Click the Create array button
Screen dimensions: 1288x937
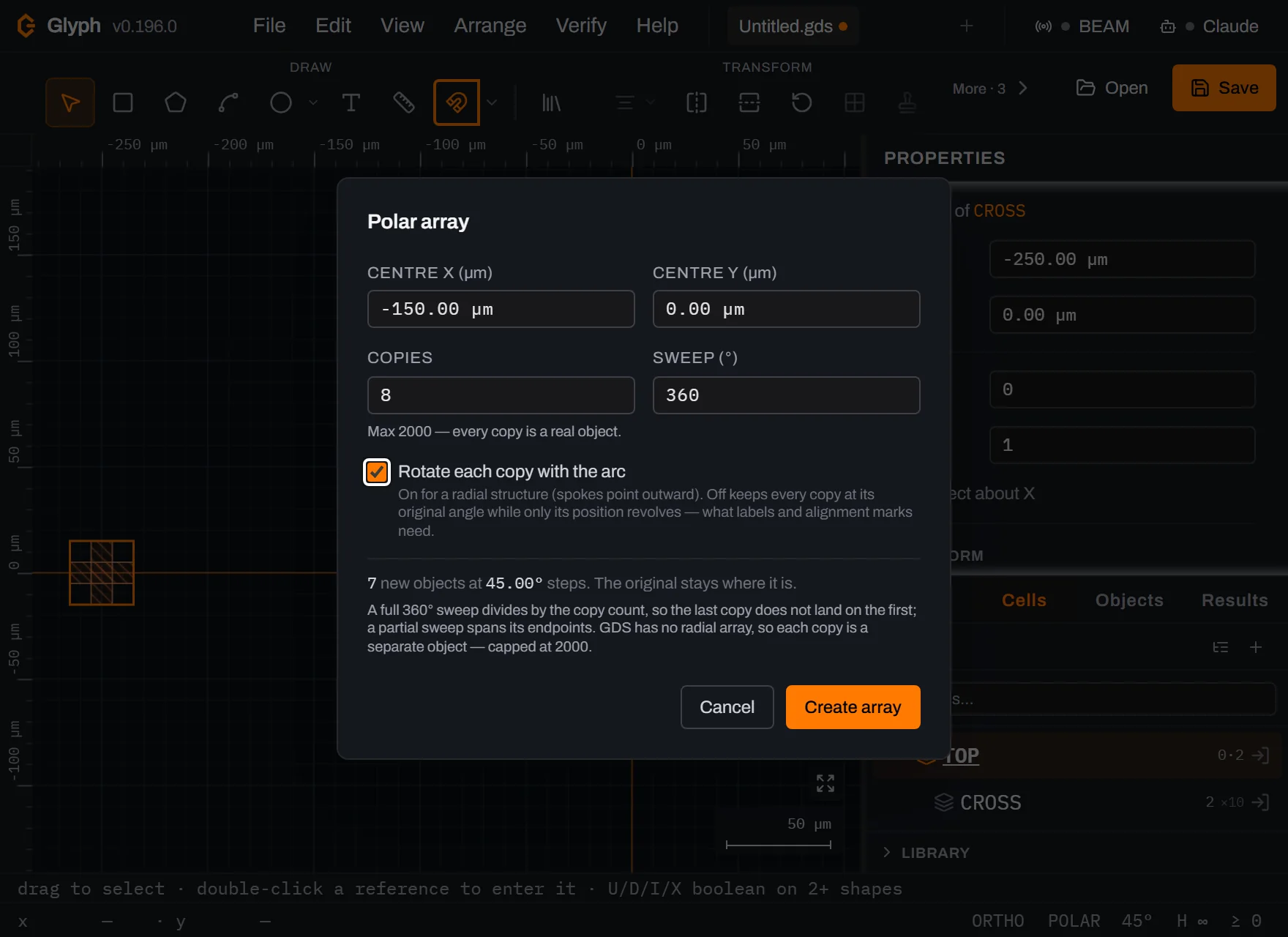point(853,707)
